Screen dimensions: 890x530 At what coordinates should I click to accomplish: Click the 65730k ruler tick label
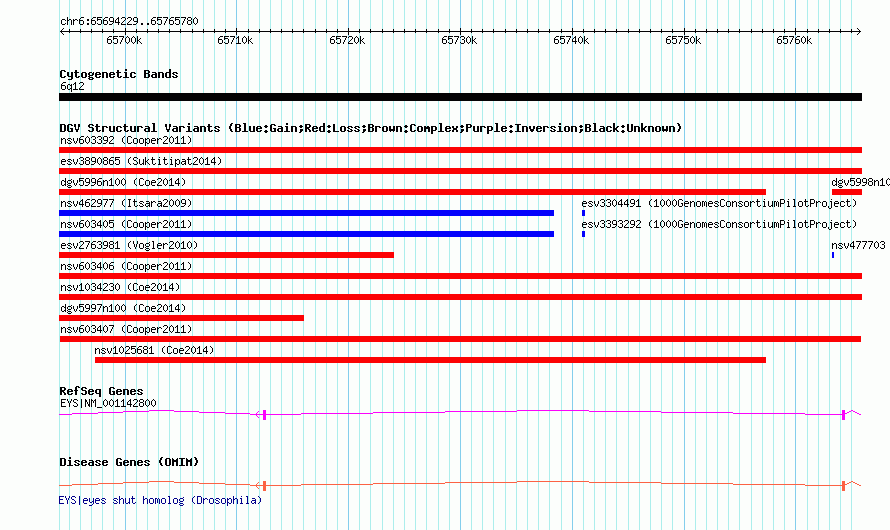coord(459,40)
